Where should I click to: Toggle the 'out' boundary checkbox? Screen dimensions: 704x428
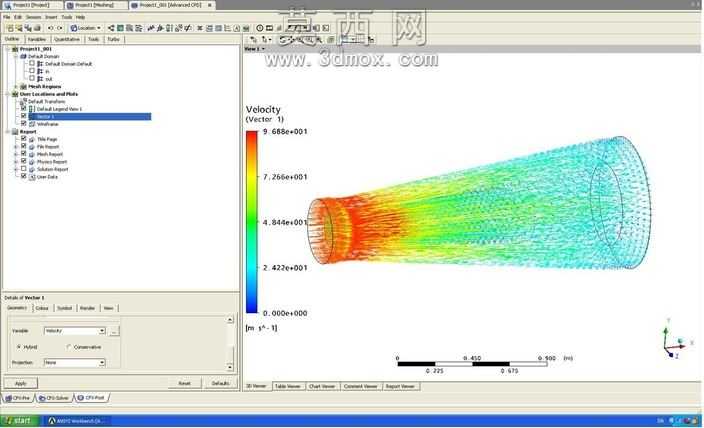[x=32, y=79]
